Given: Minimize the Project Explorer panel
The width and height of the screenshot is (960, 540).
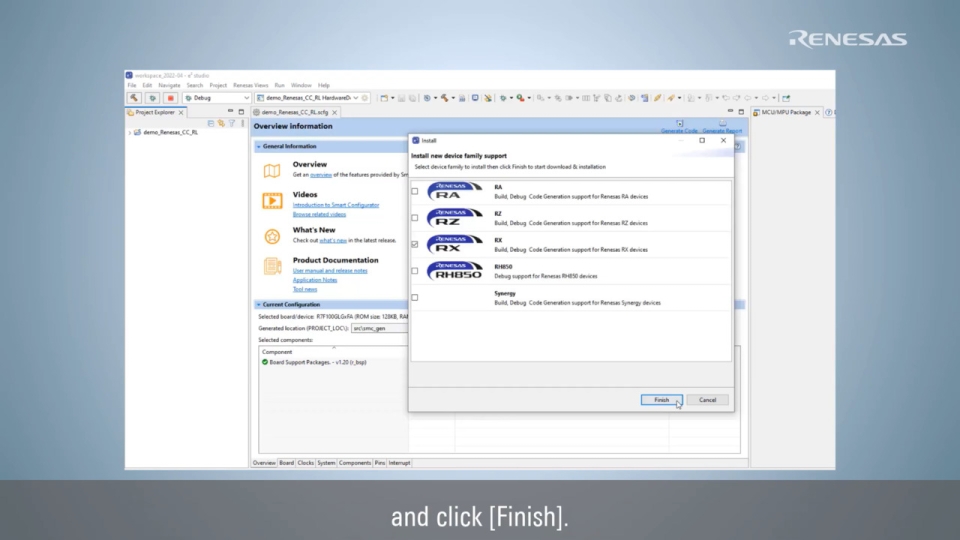Looking at the screenshot, I should [x=230, y=112].
